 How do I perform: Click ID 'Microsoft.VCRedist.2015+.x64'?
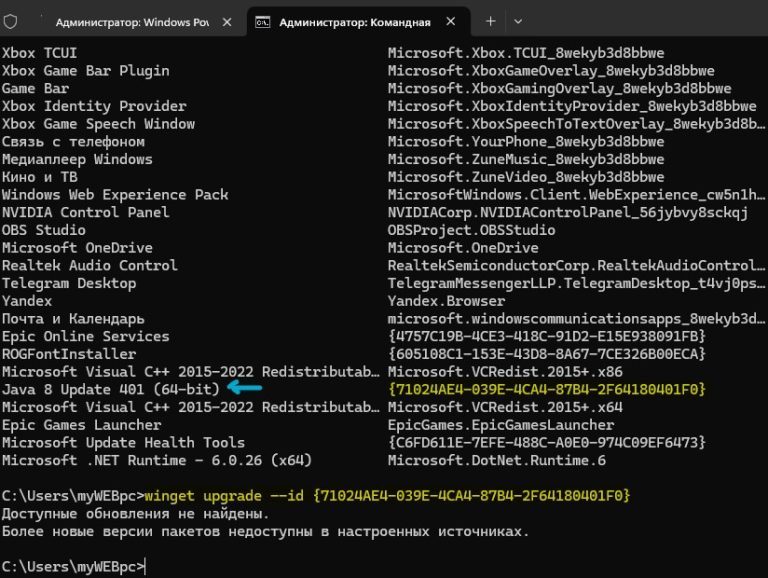[505, 407]
